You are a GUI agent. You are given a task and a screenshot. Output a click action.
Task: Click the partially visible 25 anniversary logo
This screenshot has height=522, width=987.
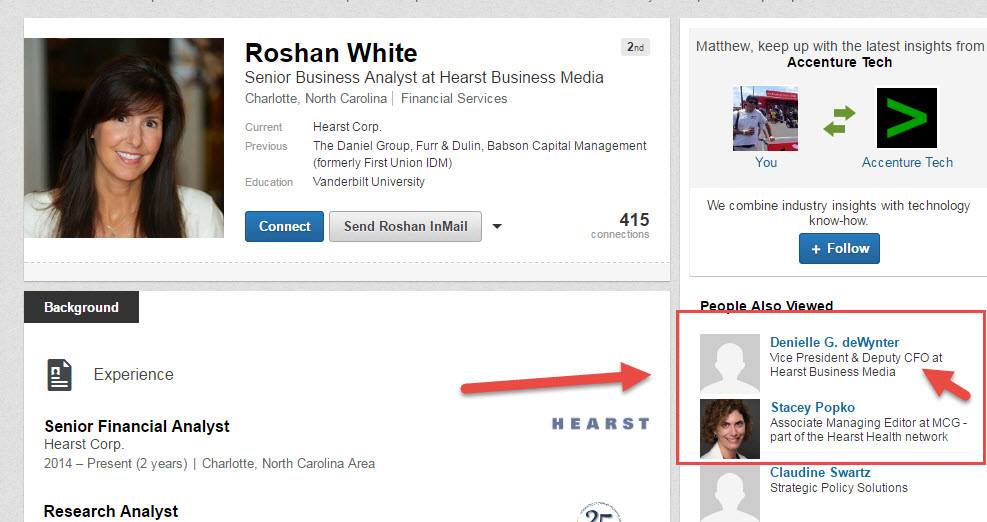[599, 512]
